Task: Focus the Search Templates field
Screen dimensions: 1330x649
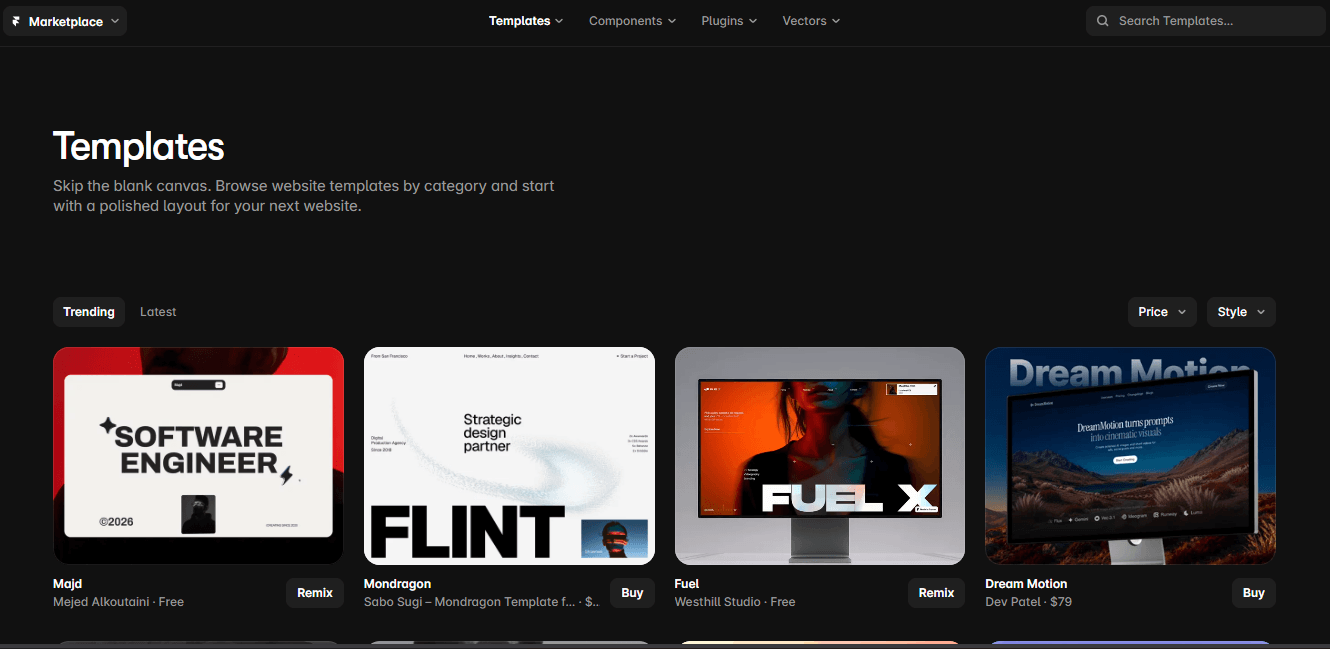Action: (x=1206, y=21)
